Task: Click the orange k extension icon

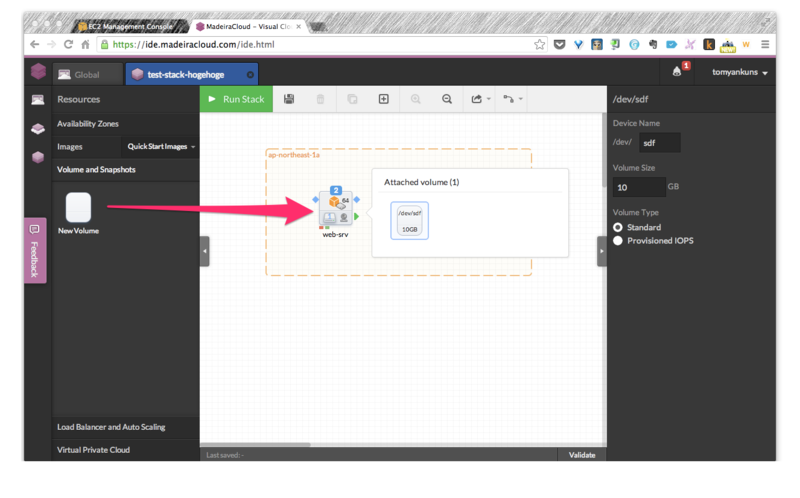Action: point(709,44)
